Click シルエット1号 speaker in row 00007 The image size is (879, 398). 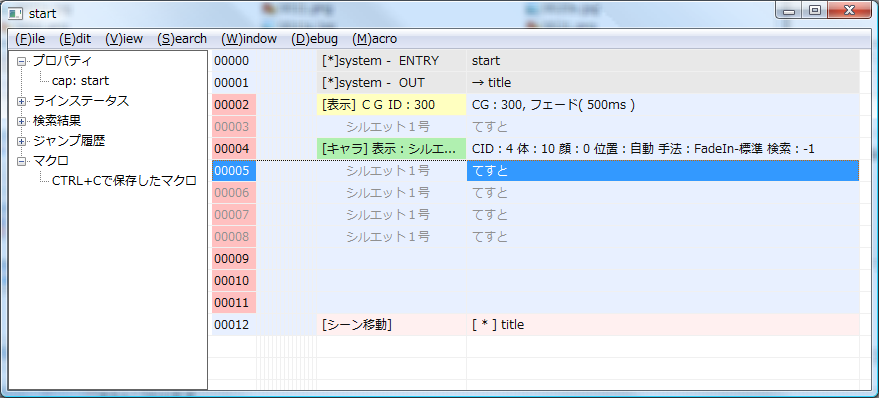pyautogui.click(x=388, y=215)
